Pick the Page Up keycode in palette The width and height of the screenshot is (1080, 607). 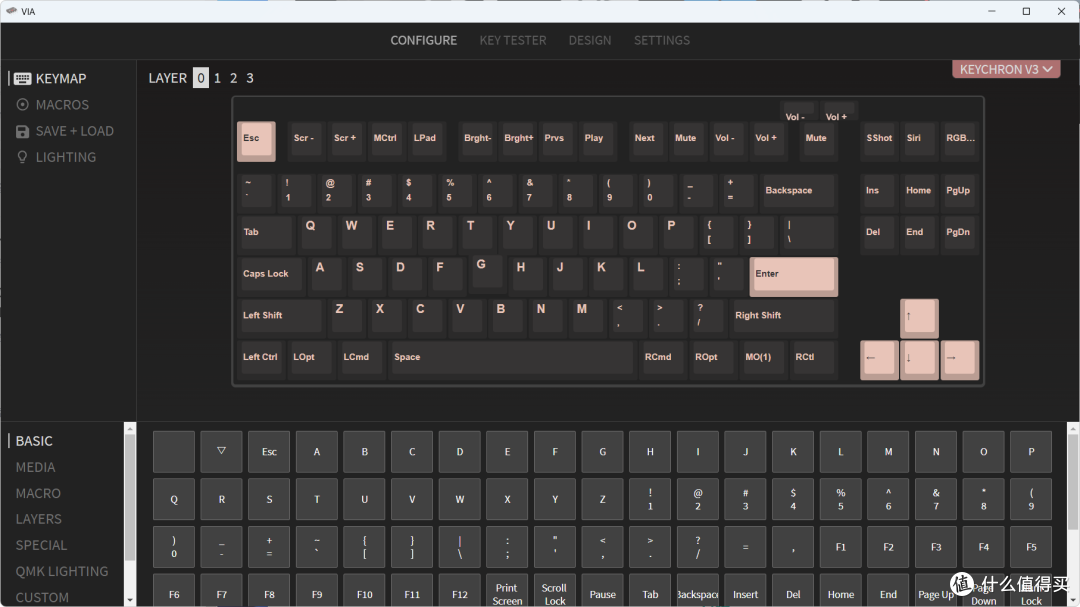click(935, 591)
